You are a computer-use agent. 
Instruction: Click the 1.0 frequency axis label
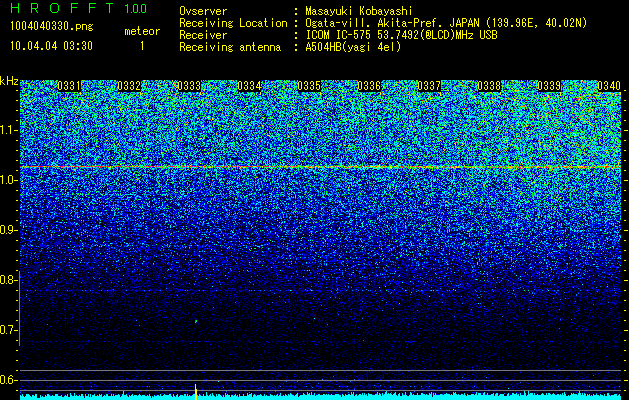(x=8, y=180)
